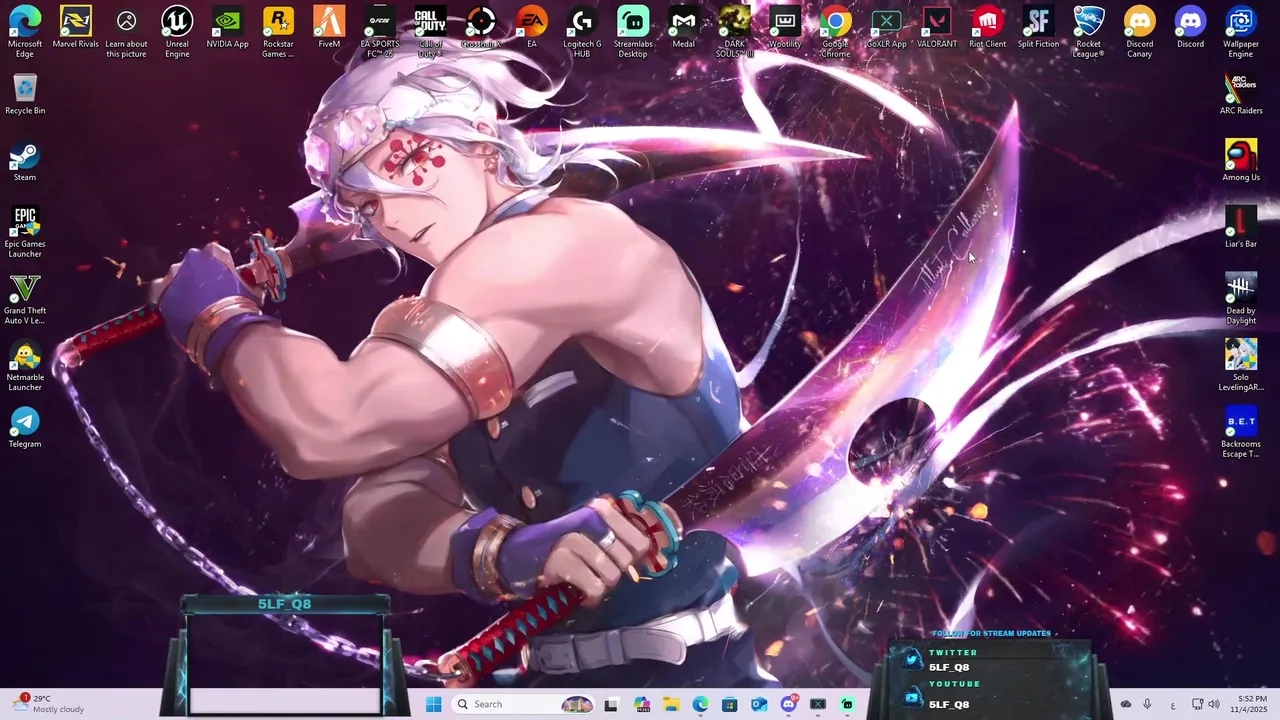
Task: Open Solo Leveling ARISE icon
Action: [x=1241, y=365]
